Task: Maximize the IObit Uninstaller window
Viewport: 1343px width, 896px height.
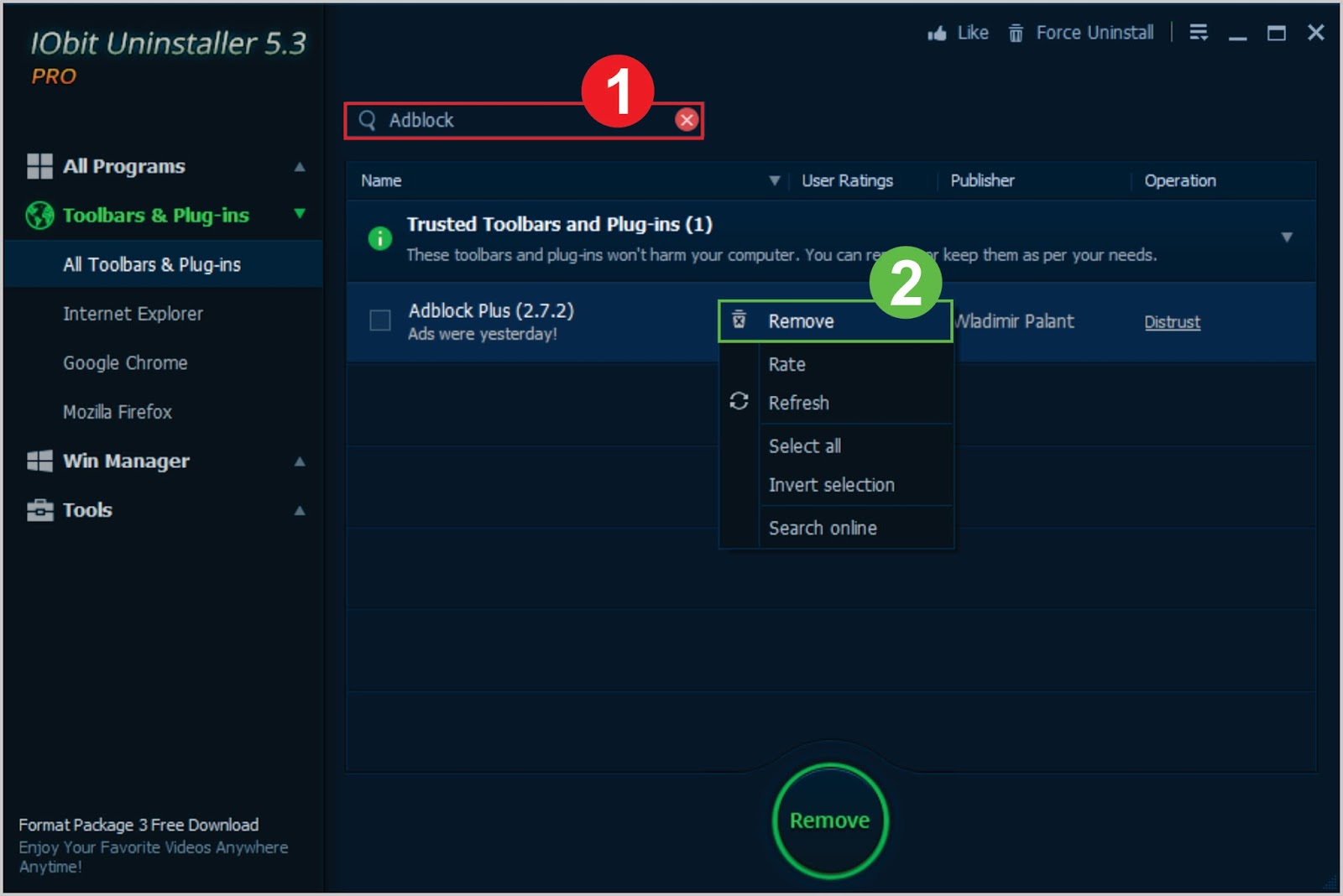Action: [x=1276, y=33]
